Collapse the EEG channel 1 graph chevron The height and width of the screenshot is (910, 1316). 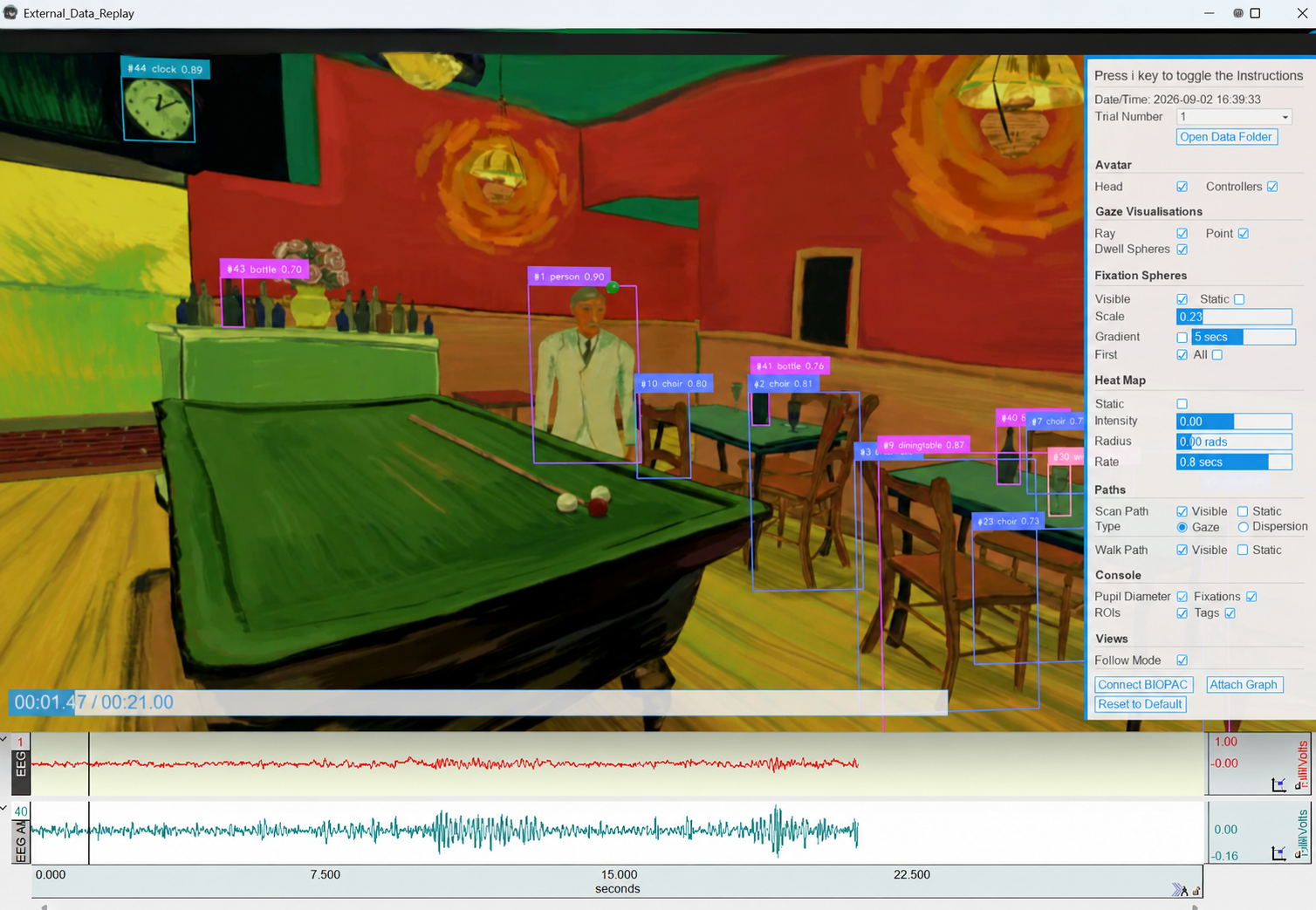click(x=4, y=739)
